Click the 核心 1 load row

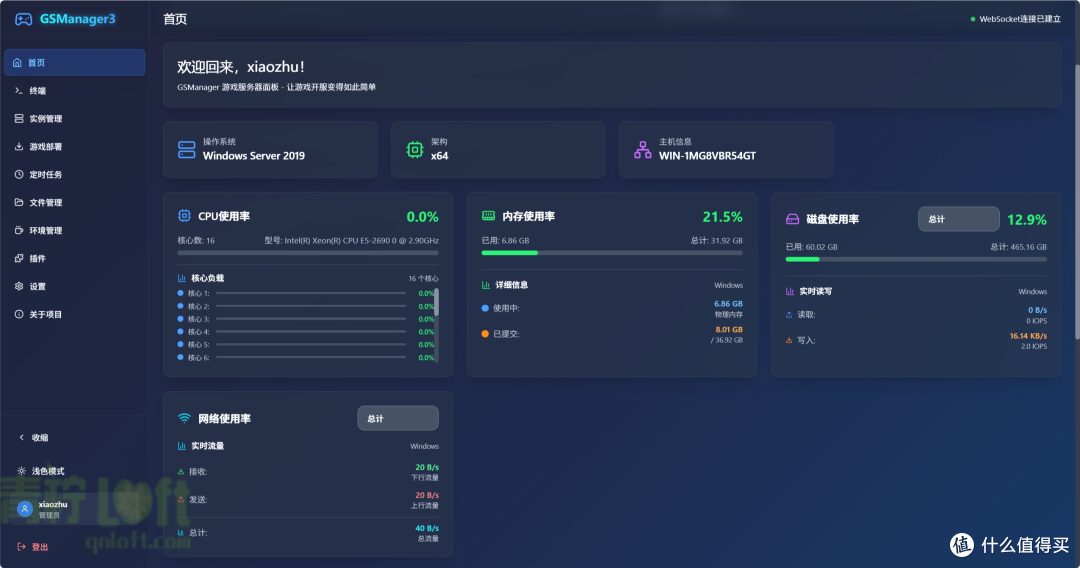(x=306, y=293)
